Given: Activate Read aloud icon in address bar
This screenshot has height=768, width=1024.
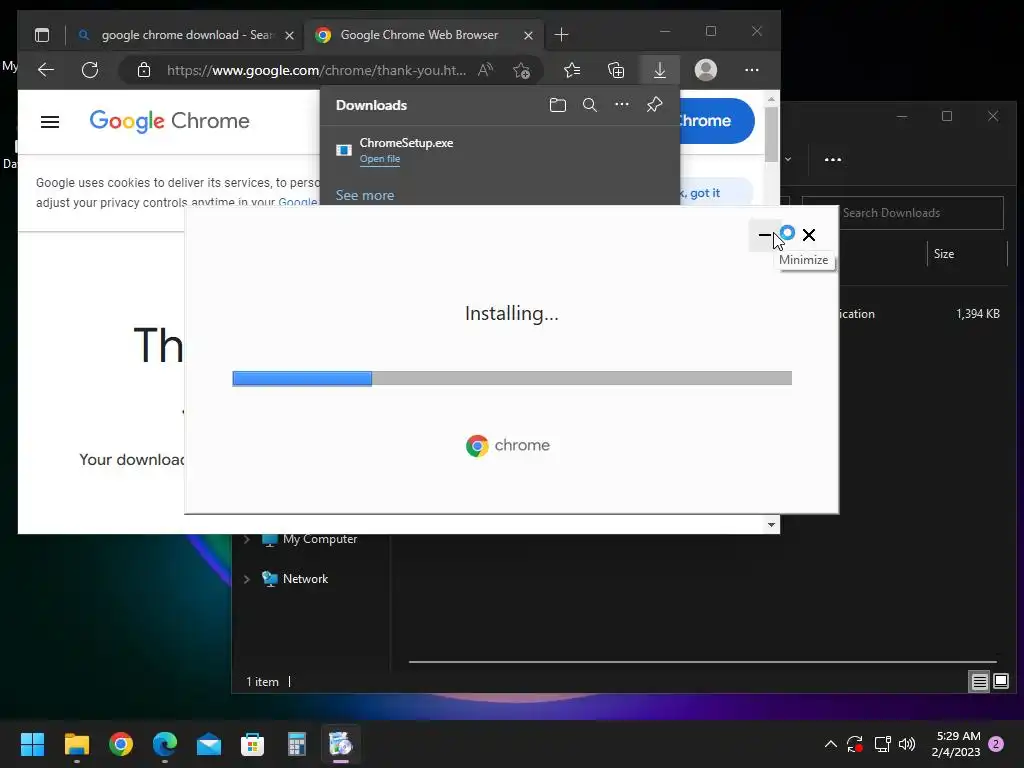Looking at the screenshot, I should tap(485, 70).
